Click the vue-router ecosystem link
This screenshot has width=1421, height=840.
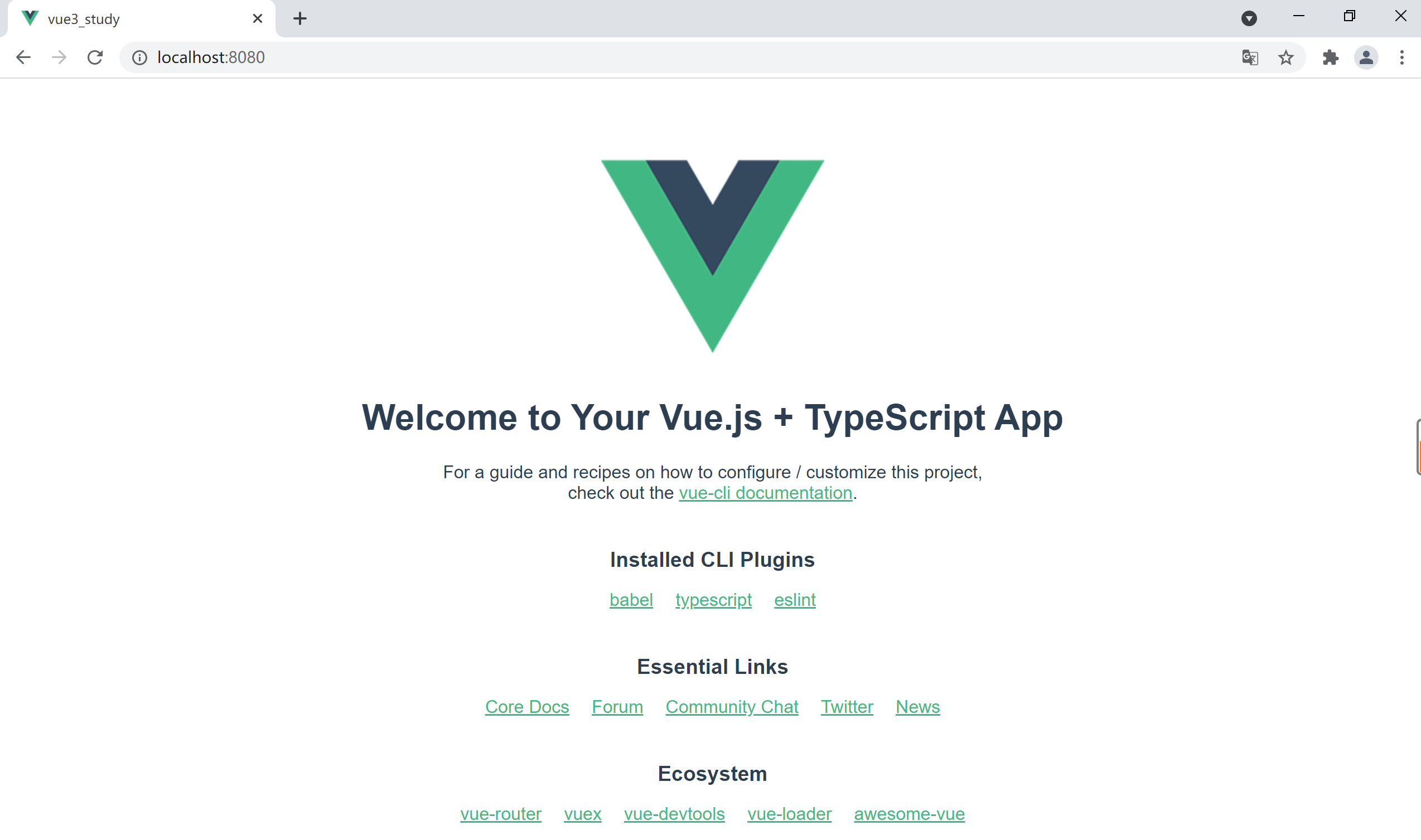coord(500,813)
